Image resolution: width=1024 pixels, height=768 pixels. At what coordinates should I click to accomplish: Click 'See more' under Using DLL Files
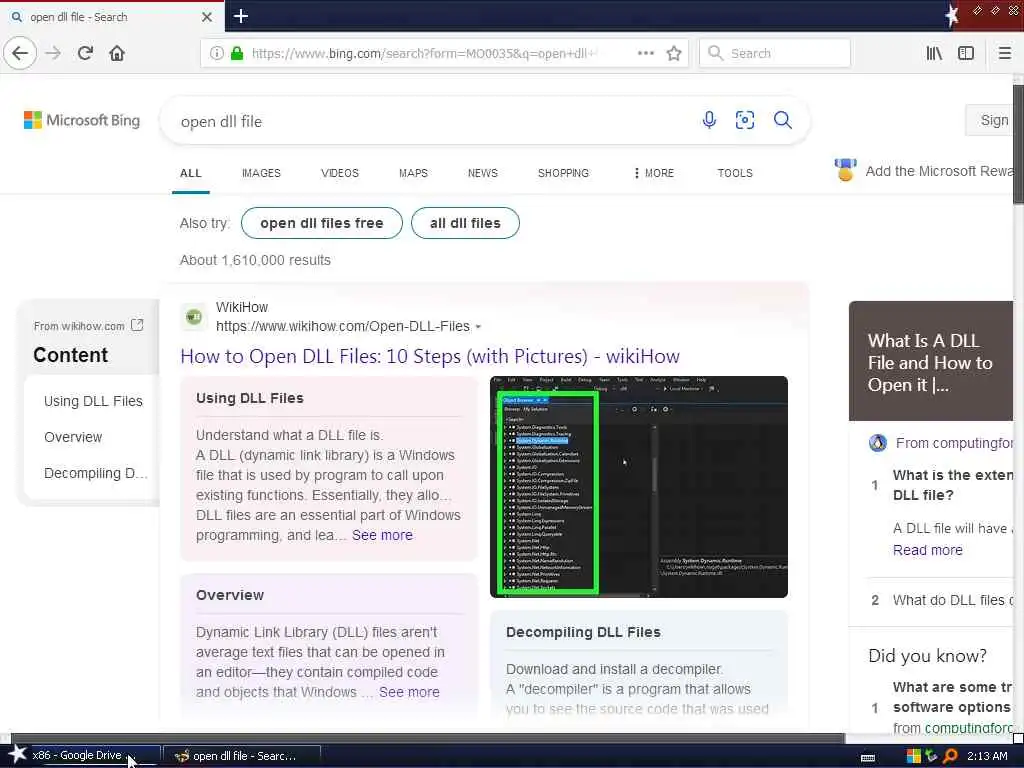click(382, 535)
